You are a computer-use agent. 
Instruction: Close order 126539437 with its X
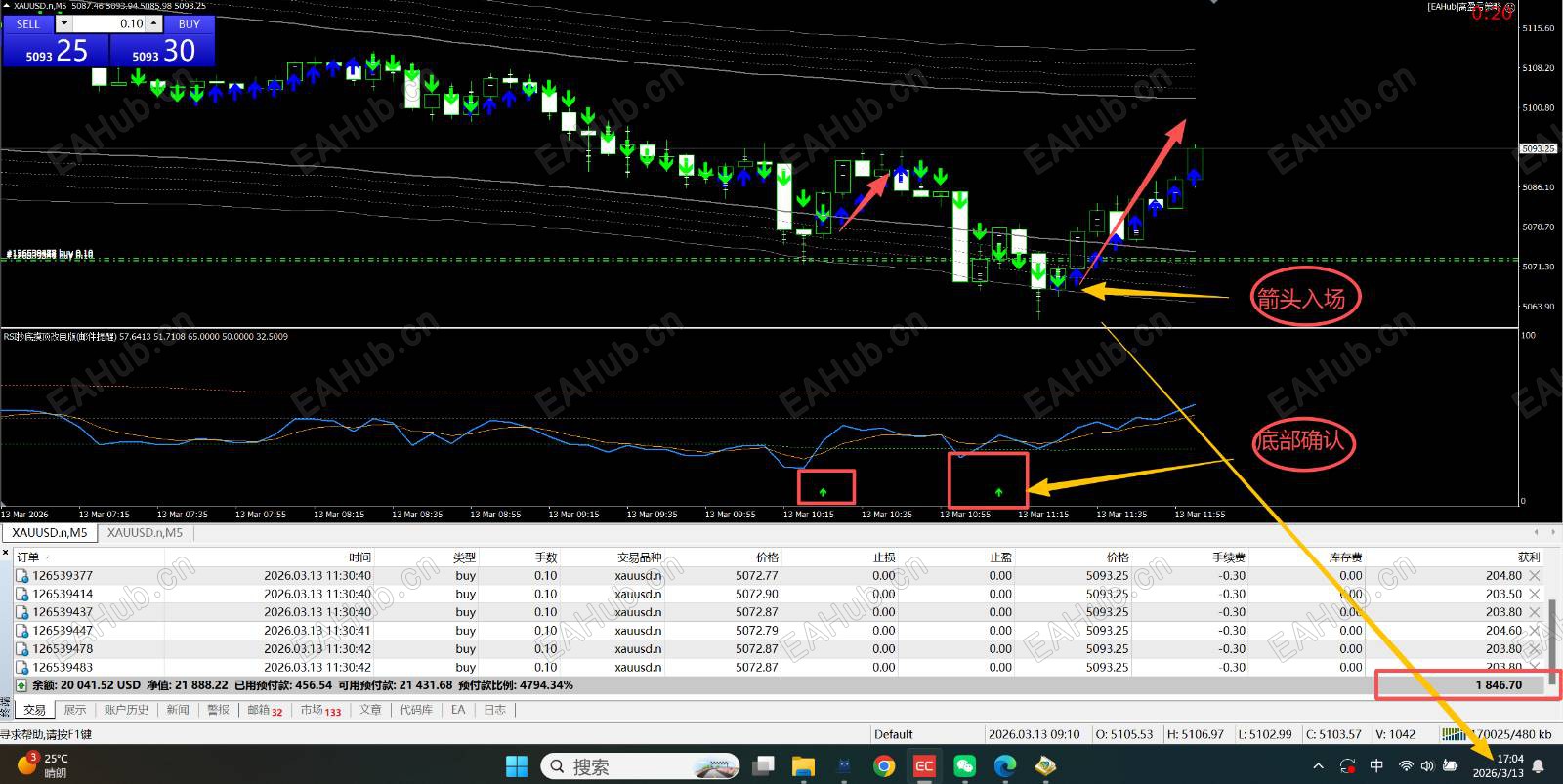(1535, 612)
